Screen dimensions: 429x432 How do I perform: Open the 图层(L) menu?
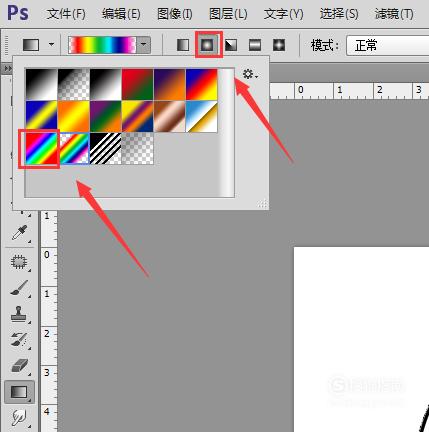point(228,14)
